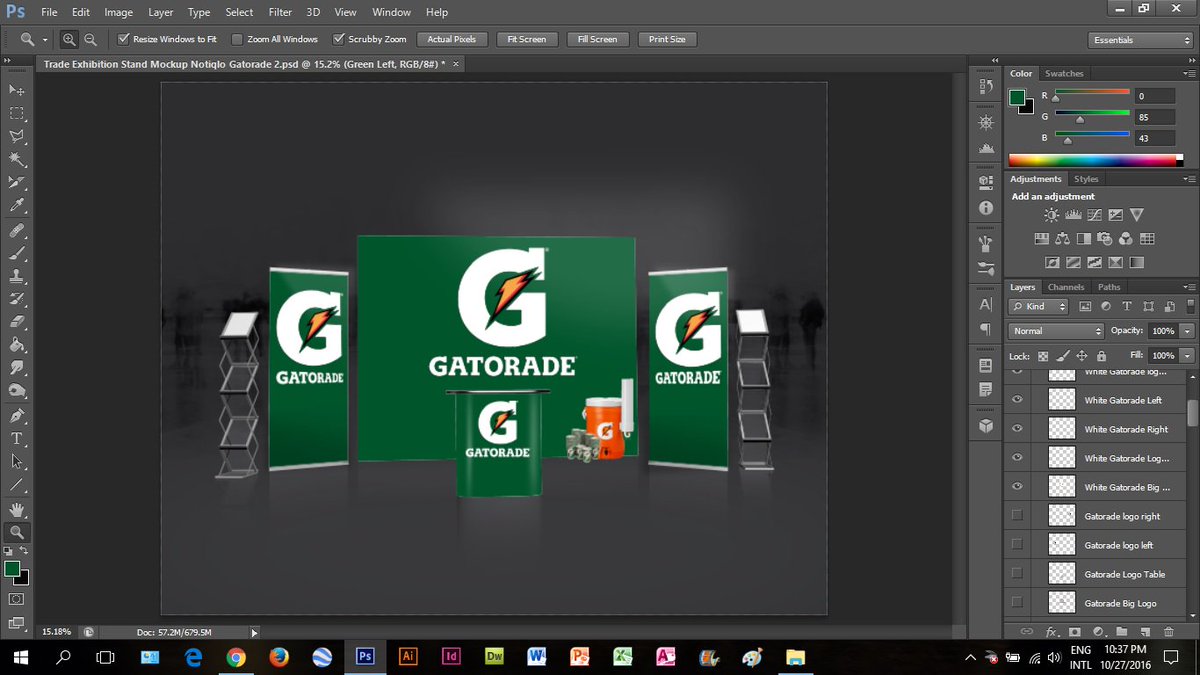Show the Gatorade Big Logo layer
This screenshot has height=675, width=1200.
click(x=1017, y=603)
